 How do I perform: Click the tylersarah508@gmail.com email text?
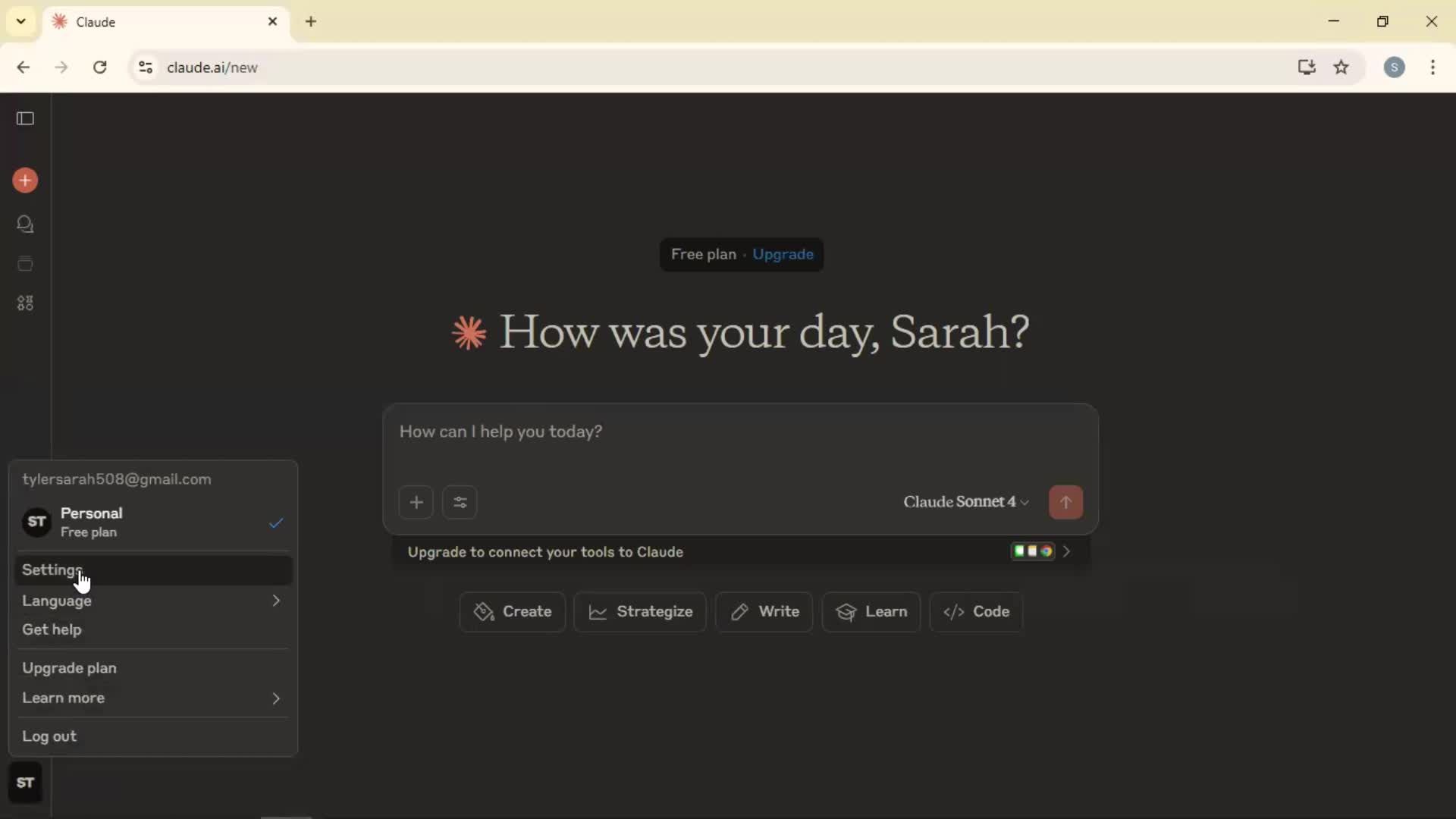pos(117,479)
